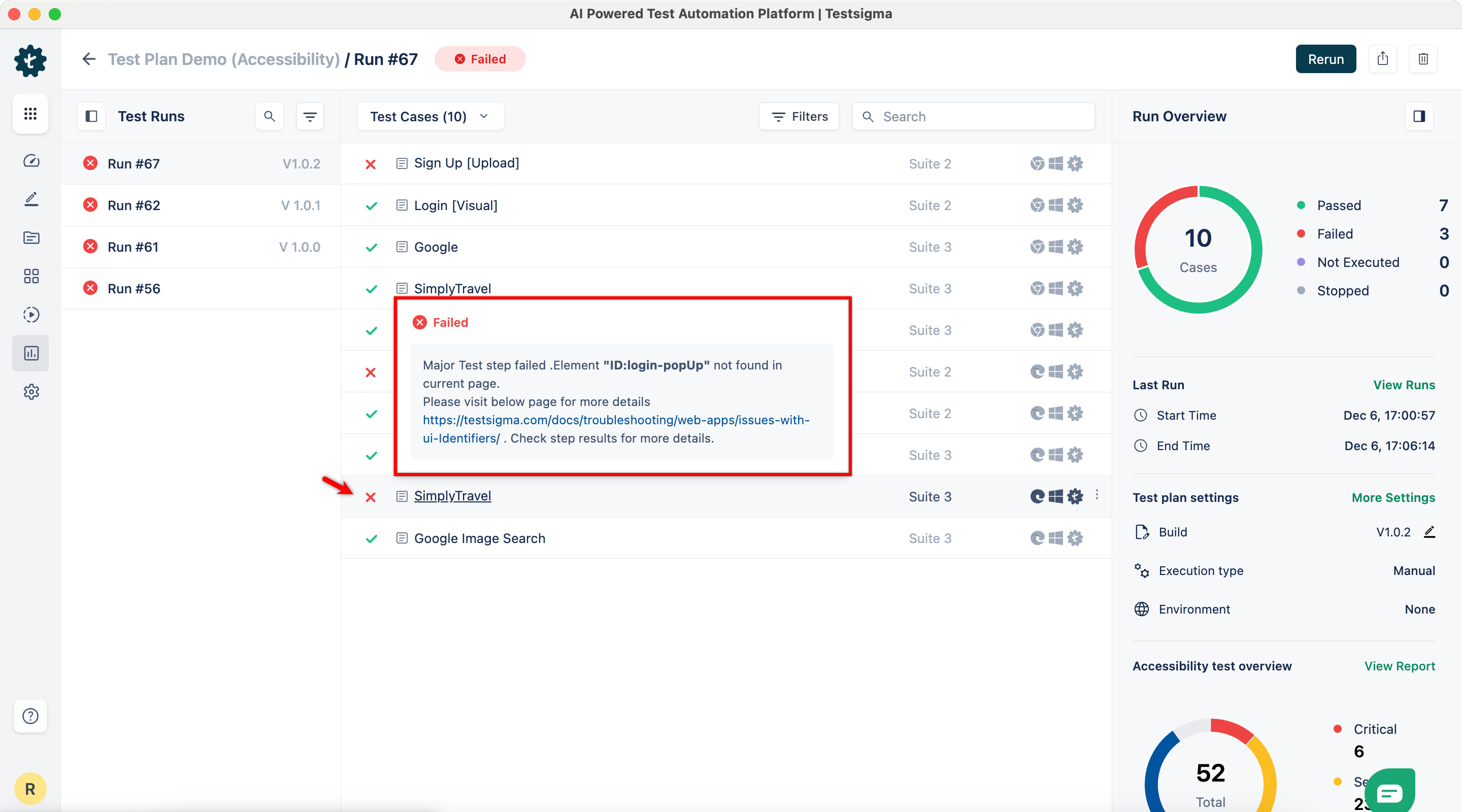Click the share export icon beside Rerun
Viewport: 1462px width, 812px height.
1382,59
